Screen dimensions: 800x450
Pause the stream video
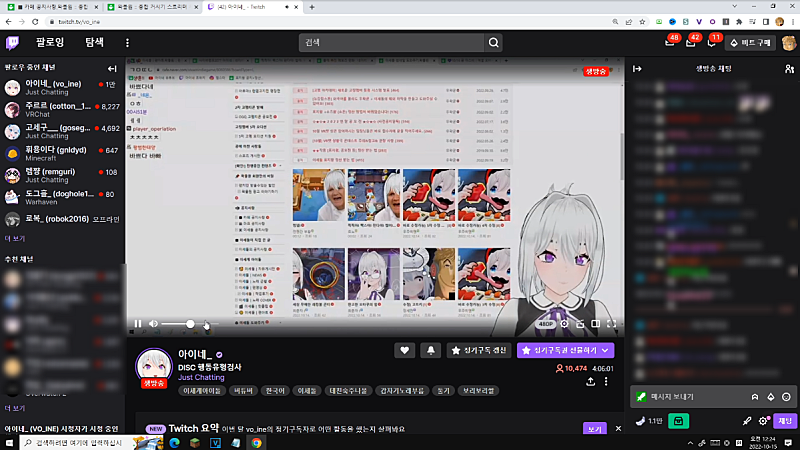pyautogui.click(x=138, y=323)
